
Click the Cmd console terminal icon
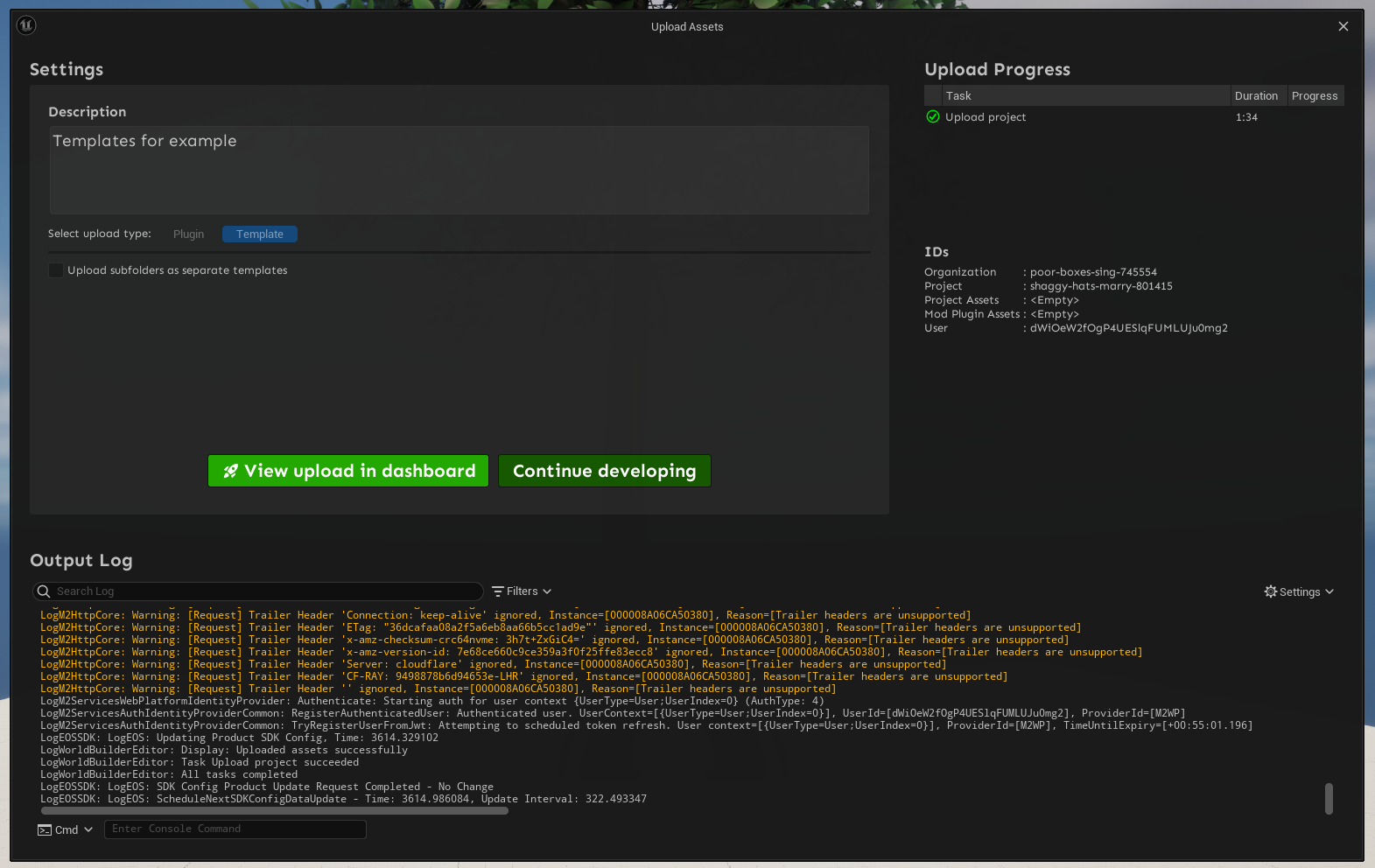(45, 829)
